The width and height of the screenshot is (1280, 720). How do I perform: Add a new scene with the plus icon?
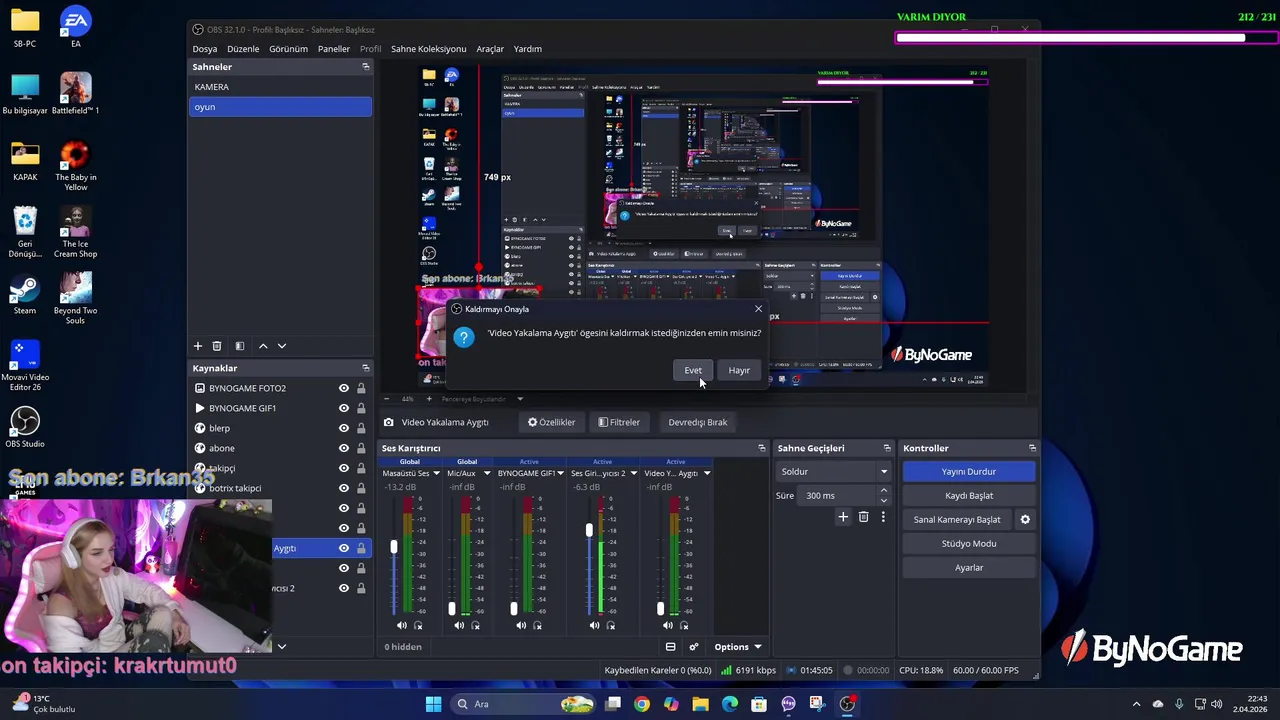pos(198,346)
